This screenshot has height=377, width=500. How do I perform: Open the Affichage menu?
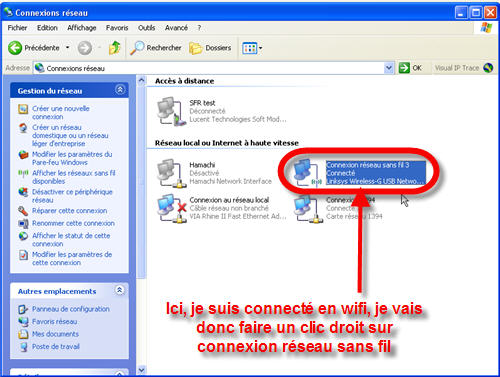click(x=82, y=28)
